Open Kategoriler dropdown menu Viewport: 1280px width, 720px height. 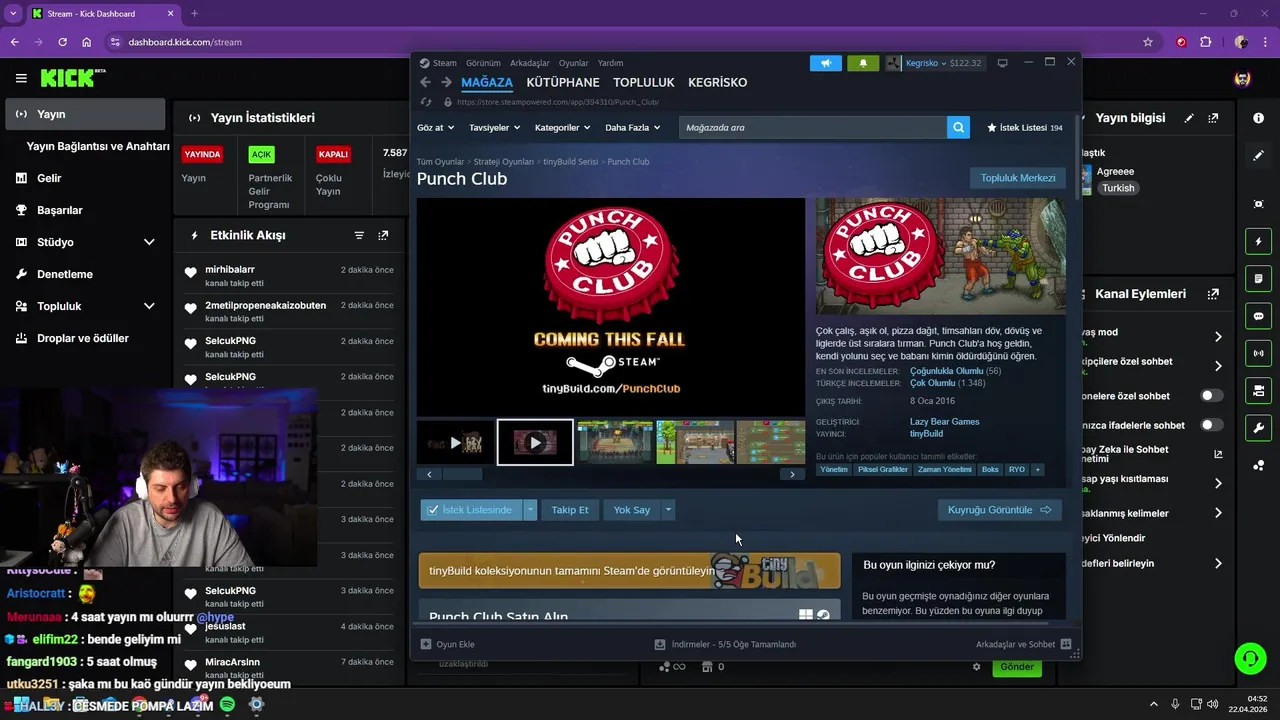pyautogui.click(x=562, y=128)
